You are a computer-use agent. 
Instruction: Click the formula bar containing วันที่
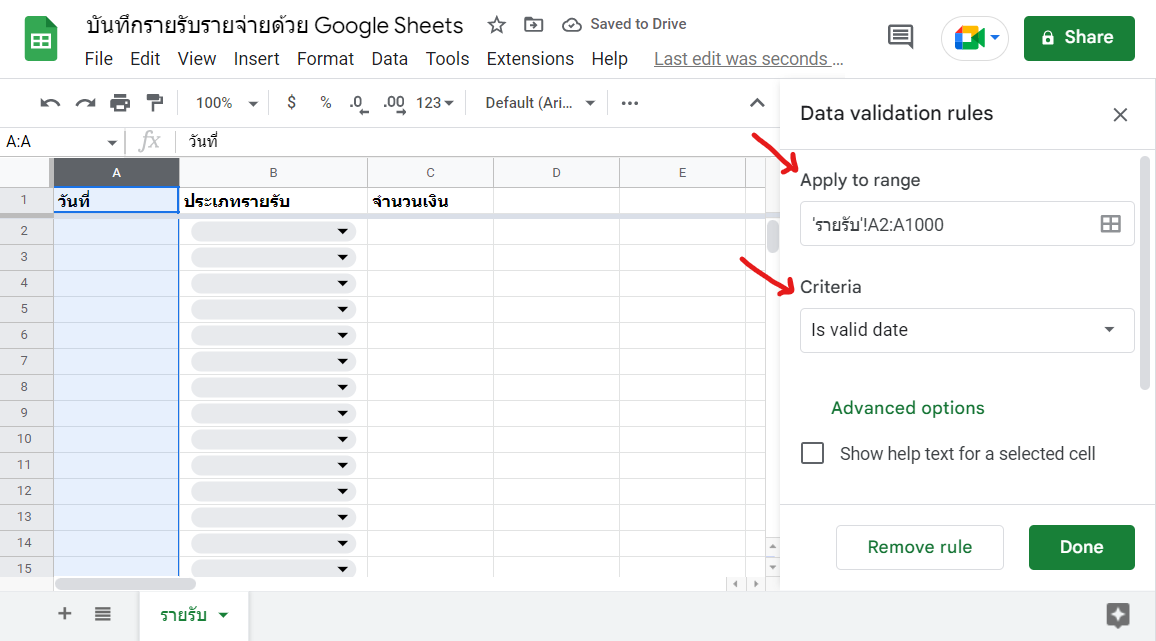pyautogui.click(x=476, y=142)
